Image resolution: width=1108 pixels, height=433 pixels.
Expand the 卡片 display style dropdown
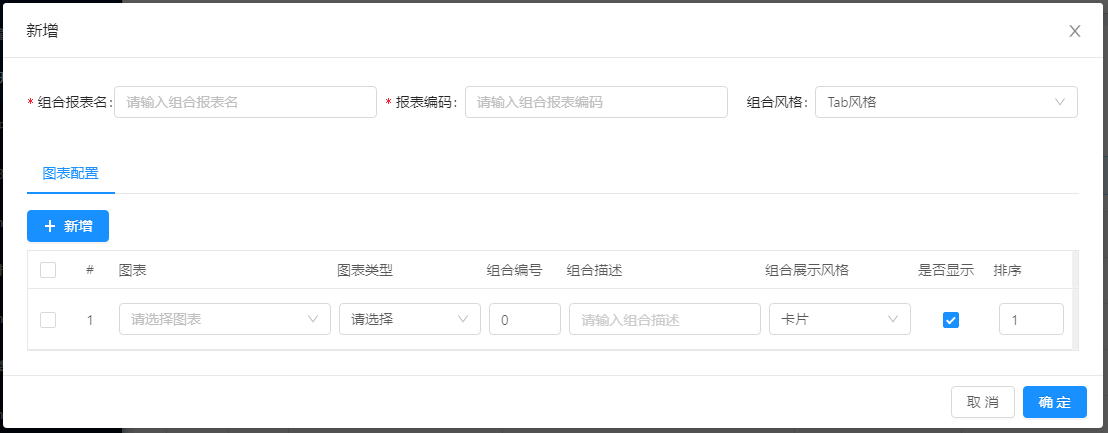pyautogui.click(x=839, y=320)
